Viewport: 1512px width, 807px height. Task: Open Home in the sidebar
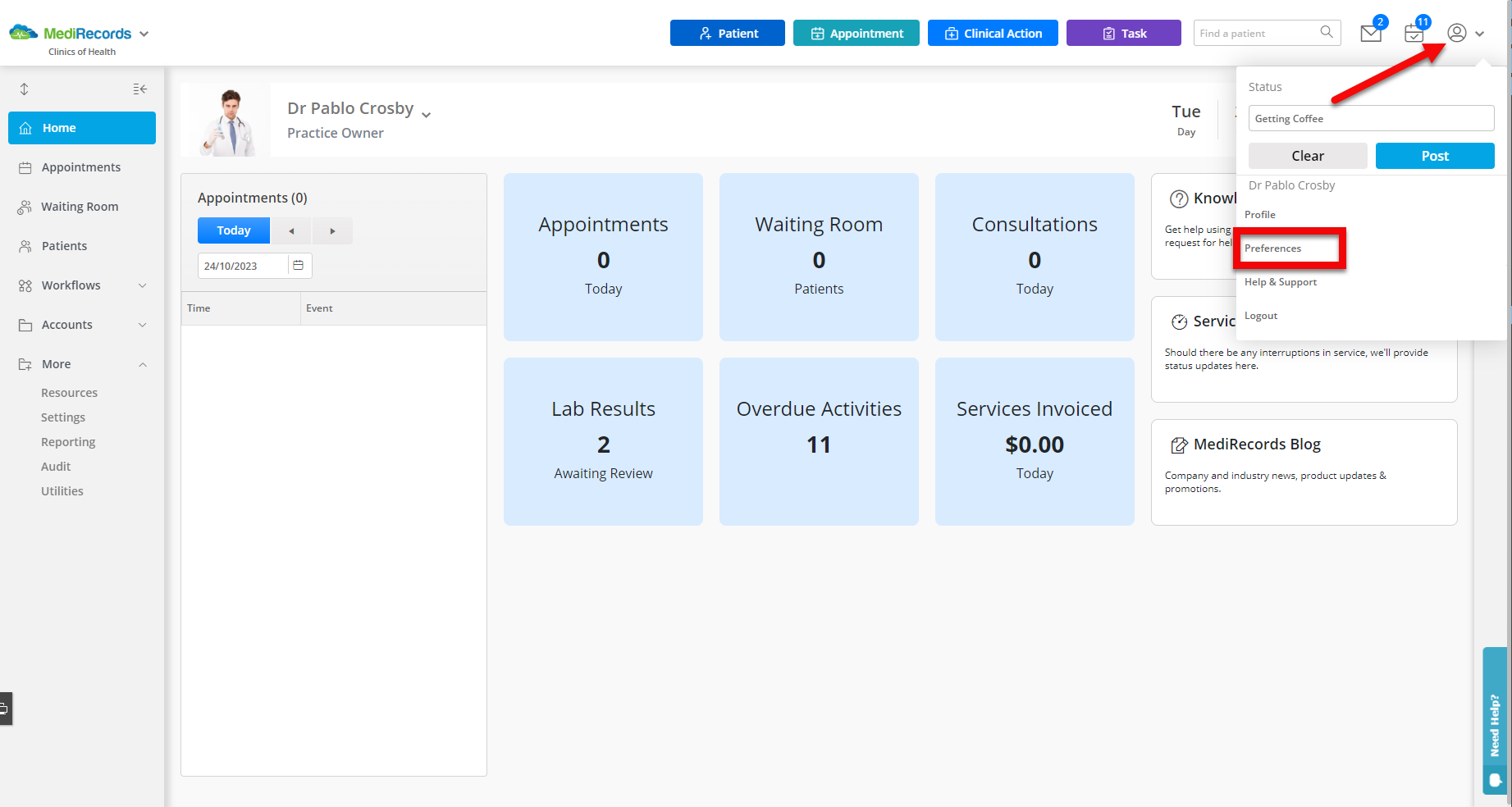[x=82, y=128]
